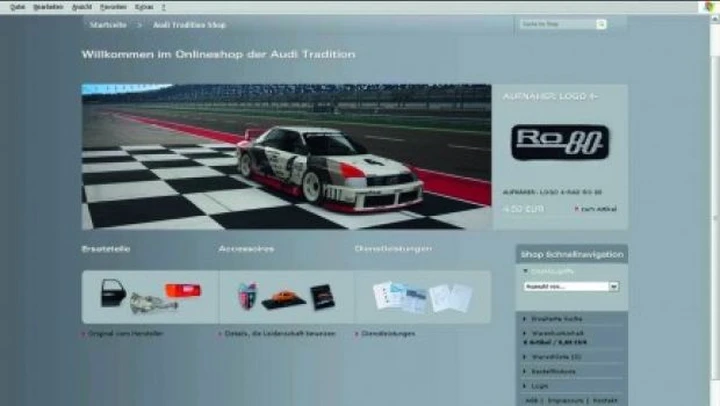Collapse the Direktzugriff section arrow

pos(525,271)
